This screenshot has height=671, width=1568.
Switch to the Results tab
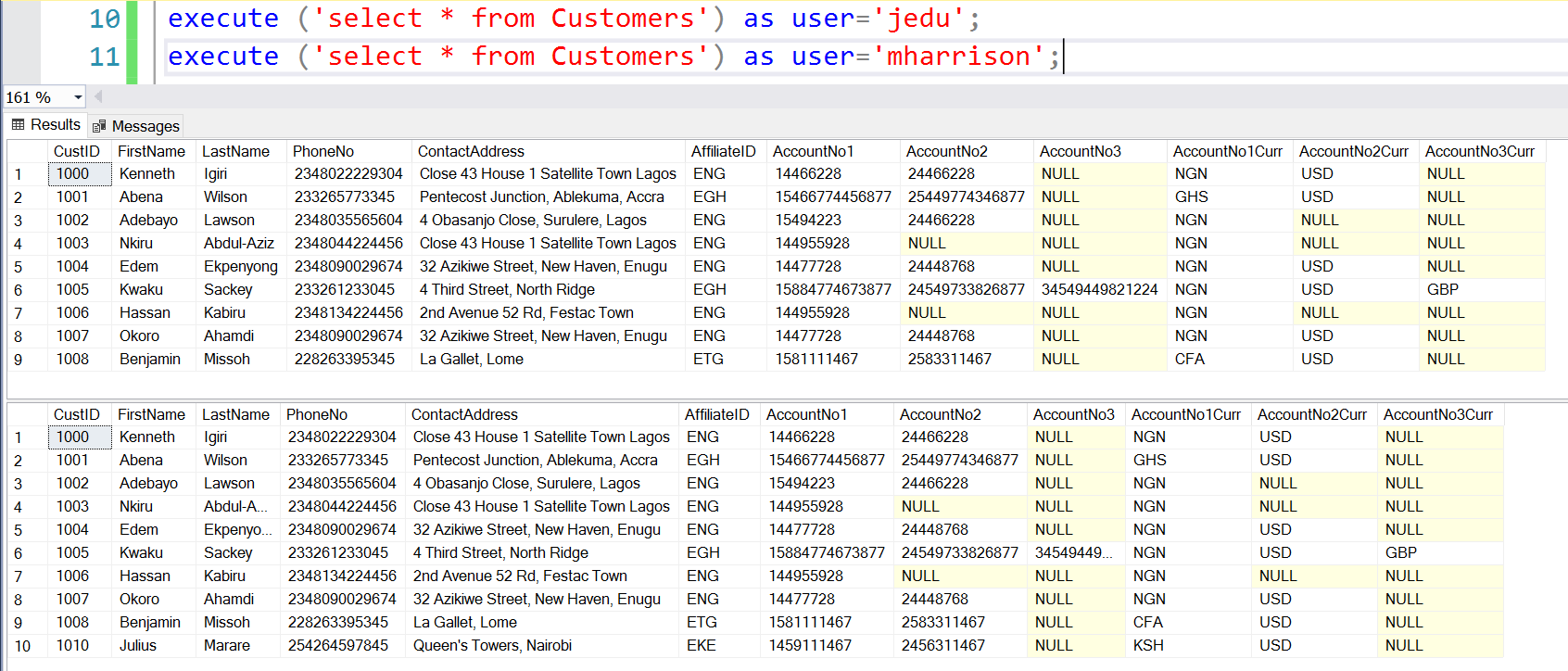[45, 125]
